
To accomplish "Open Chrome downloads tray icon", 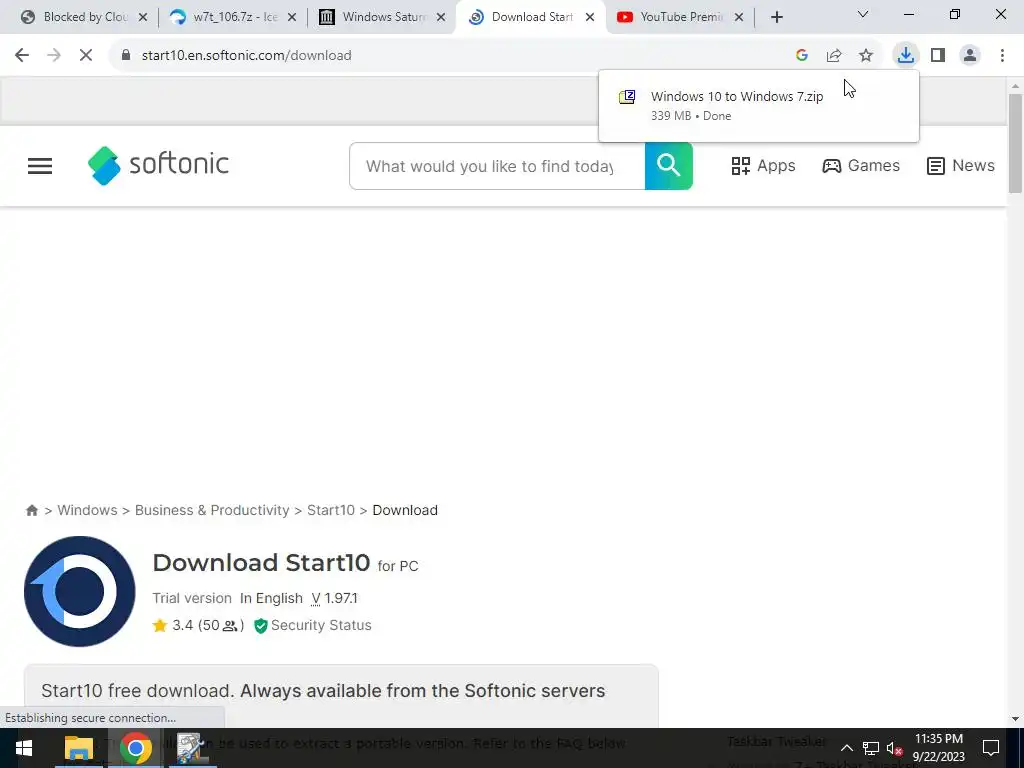I will pyautogui.click(x=906, y=56).
